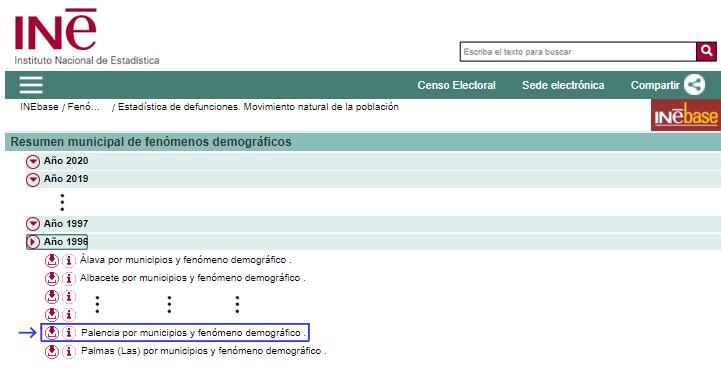Open the hamburger navigation menu
Screen dimensions: 721x370
pyautogui.click(x=31, y=85)
